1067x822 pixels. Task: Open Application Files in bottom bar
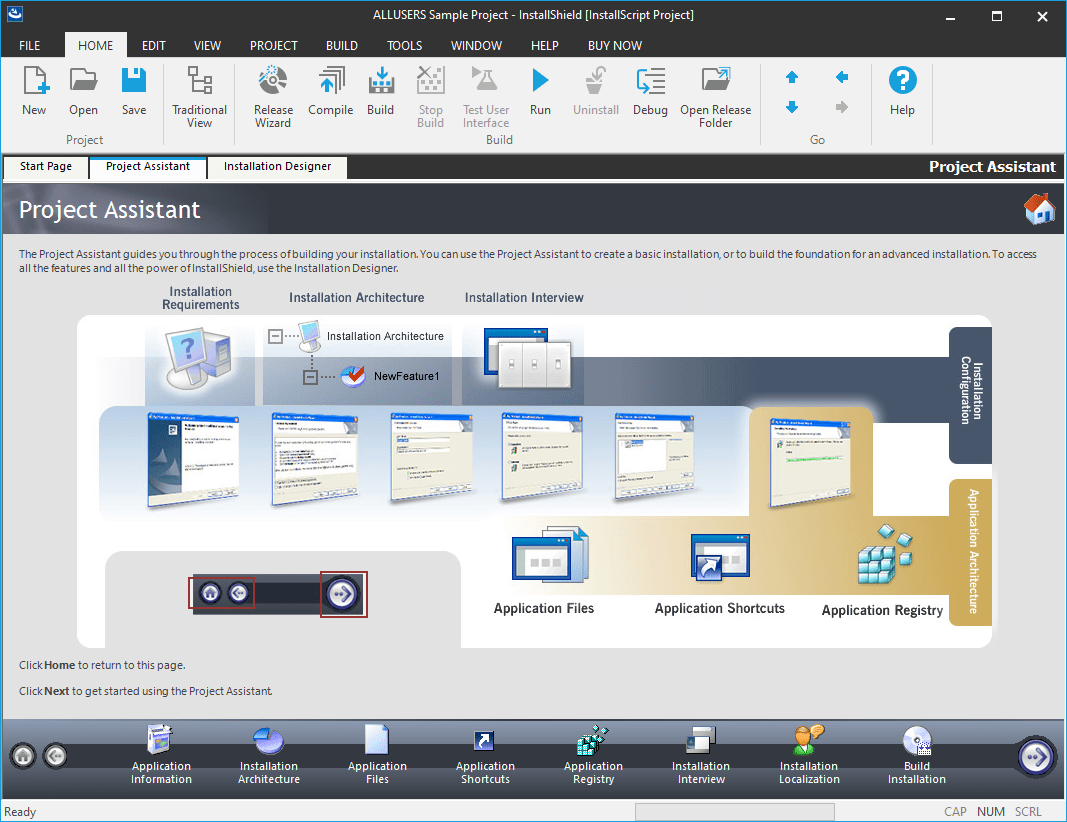377,755
